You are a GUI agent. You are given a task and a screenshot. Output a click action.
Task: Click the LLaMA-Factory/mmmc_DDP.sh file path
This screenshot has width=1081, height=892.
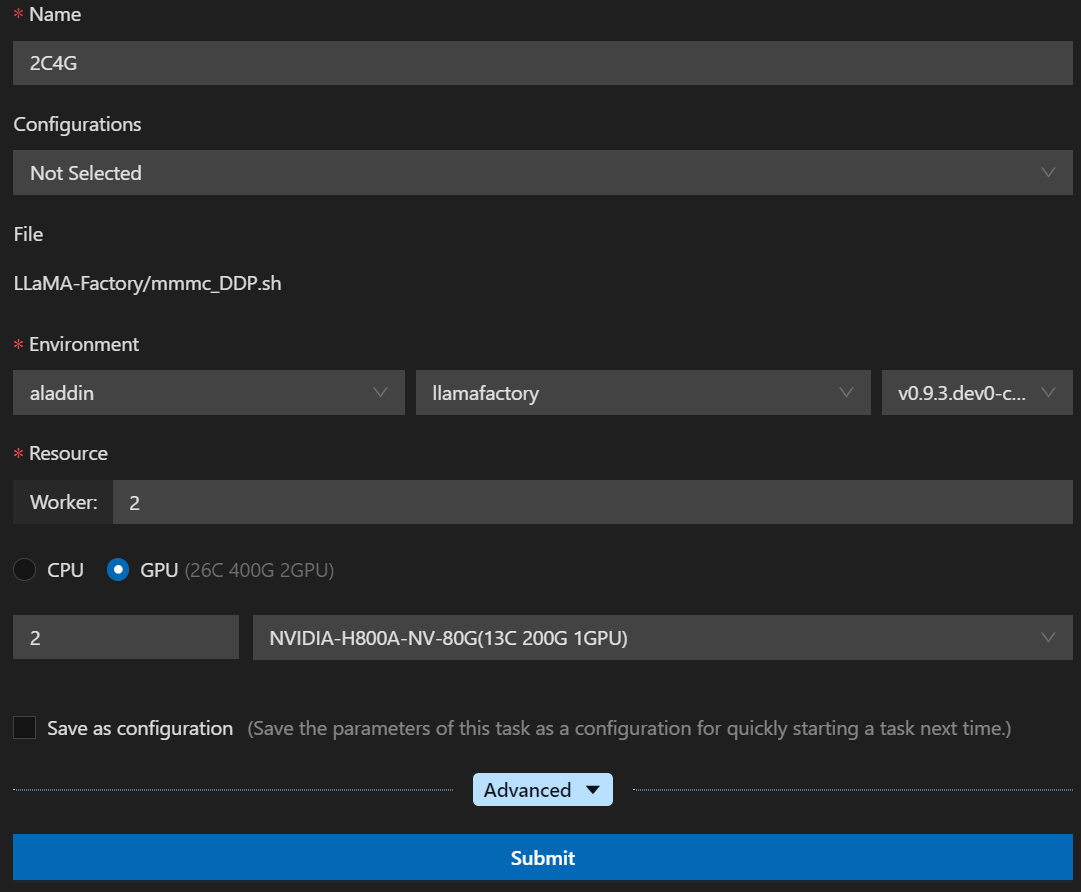pyautogui.click(x=147, y=283)
